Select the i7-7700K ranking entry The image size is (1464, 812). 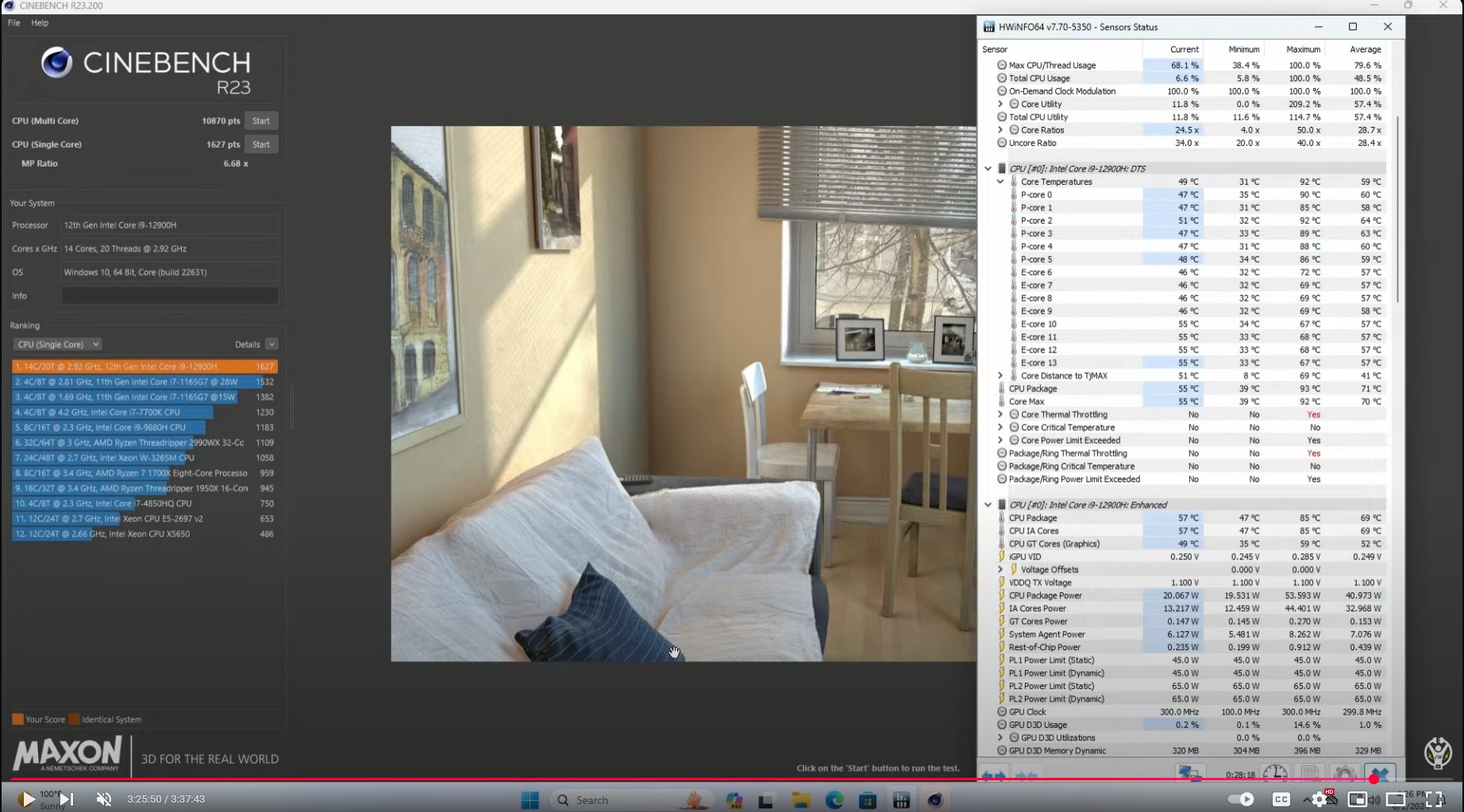[x=144, y=412]
